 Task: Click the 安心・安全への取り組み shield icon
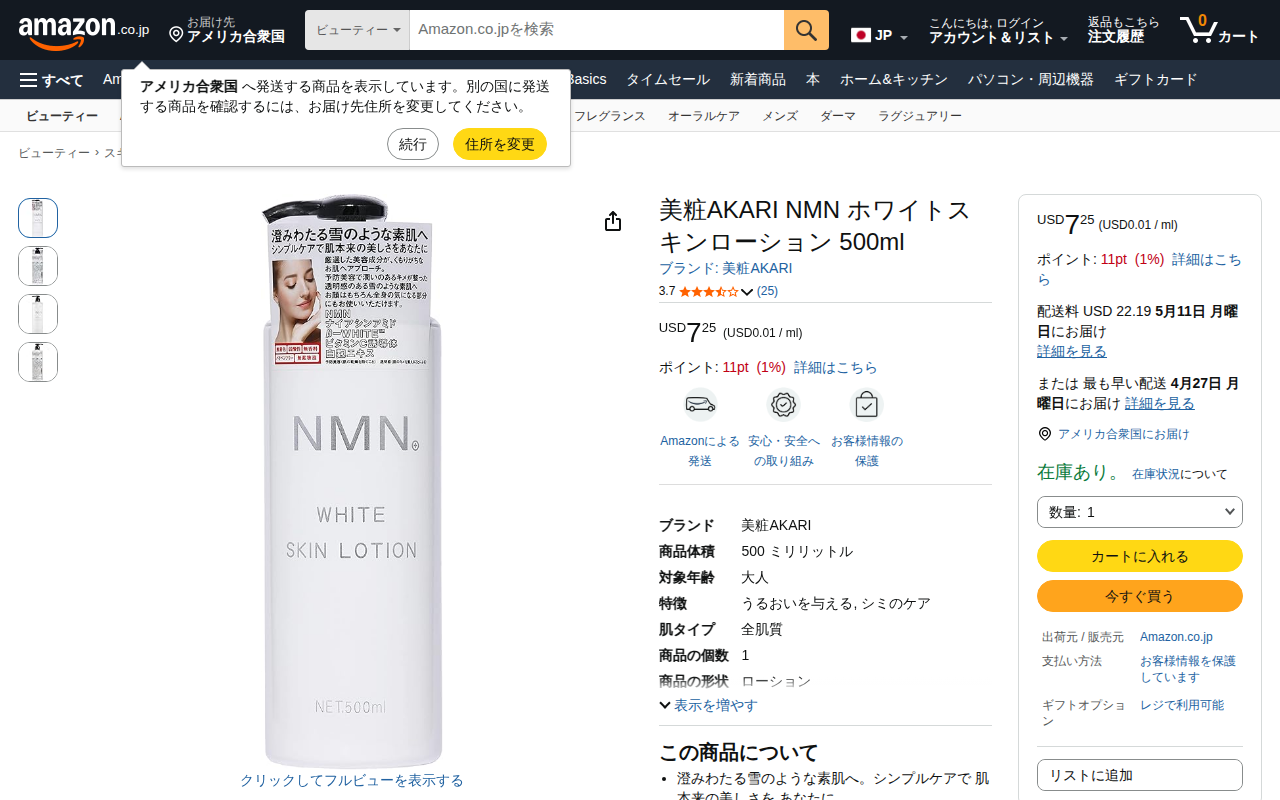(784, 405)
